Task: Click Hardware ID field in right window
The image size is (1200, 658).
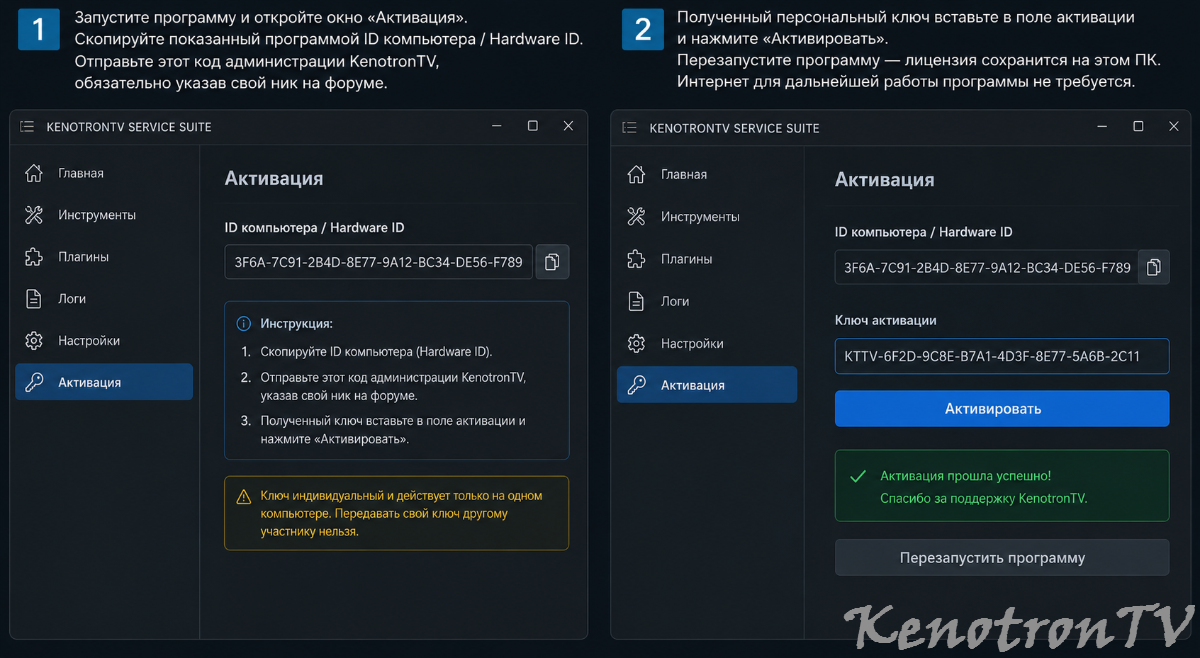Action: tap(987, 267)
